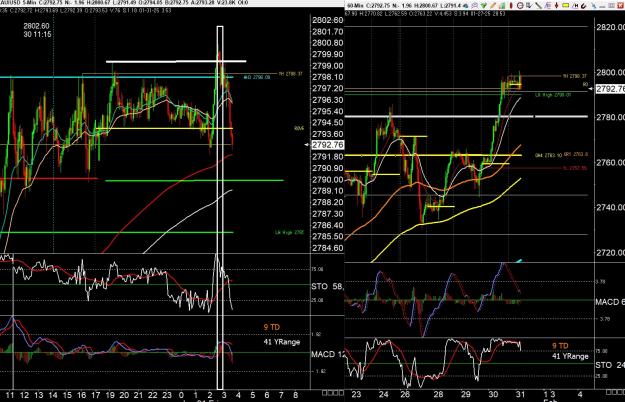Click the green bar chart icon in toolbar
This screenshot has height=402, width=625.
[502, 6]
